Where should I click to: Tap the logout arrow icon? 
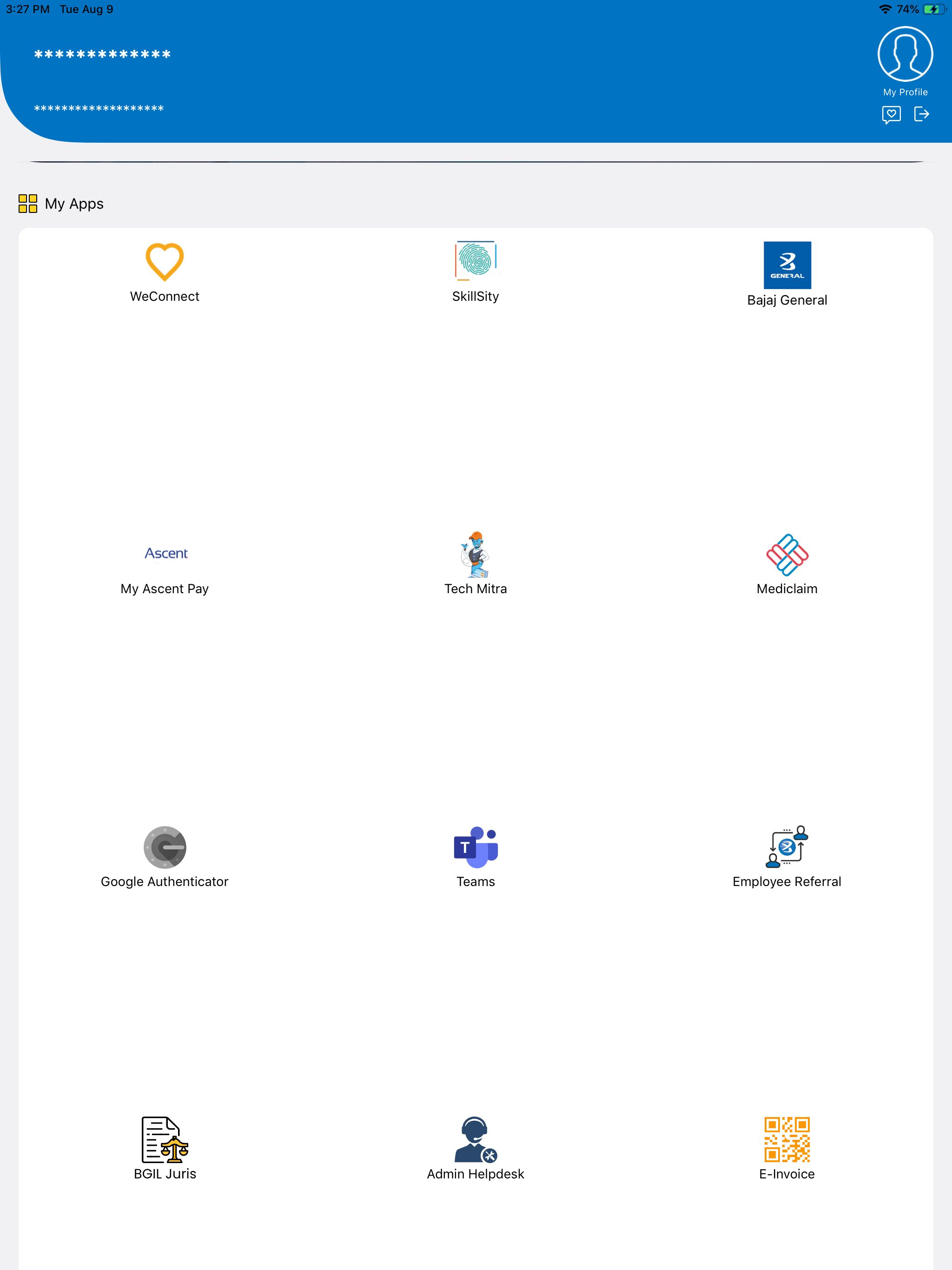click(x=922, y=114)
